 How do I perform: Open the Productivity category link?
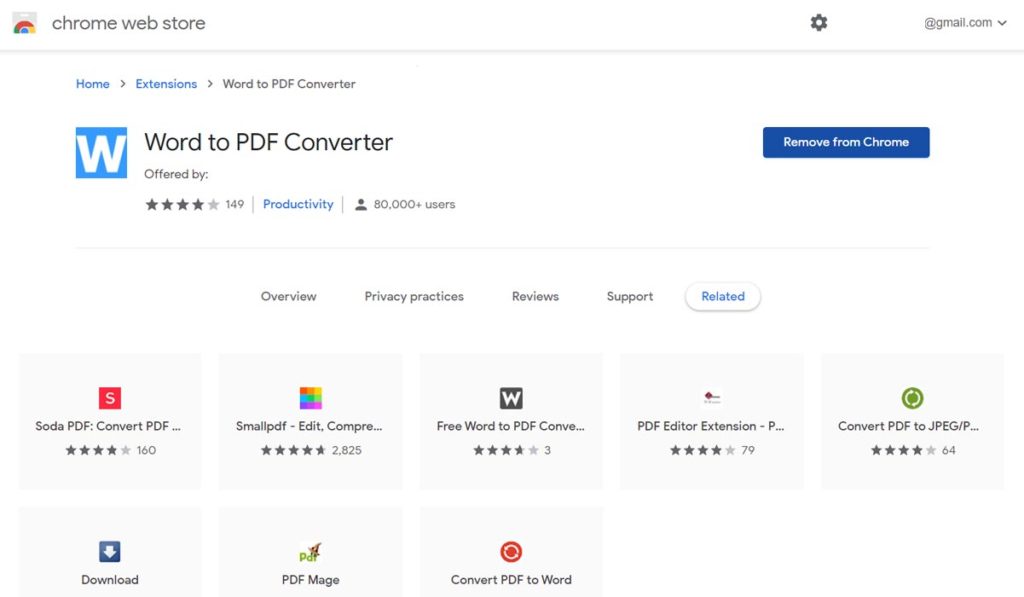pos(298,204)
